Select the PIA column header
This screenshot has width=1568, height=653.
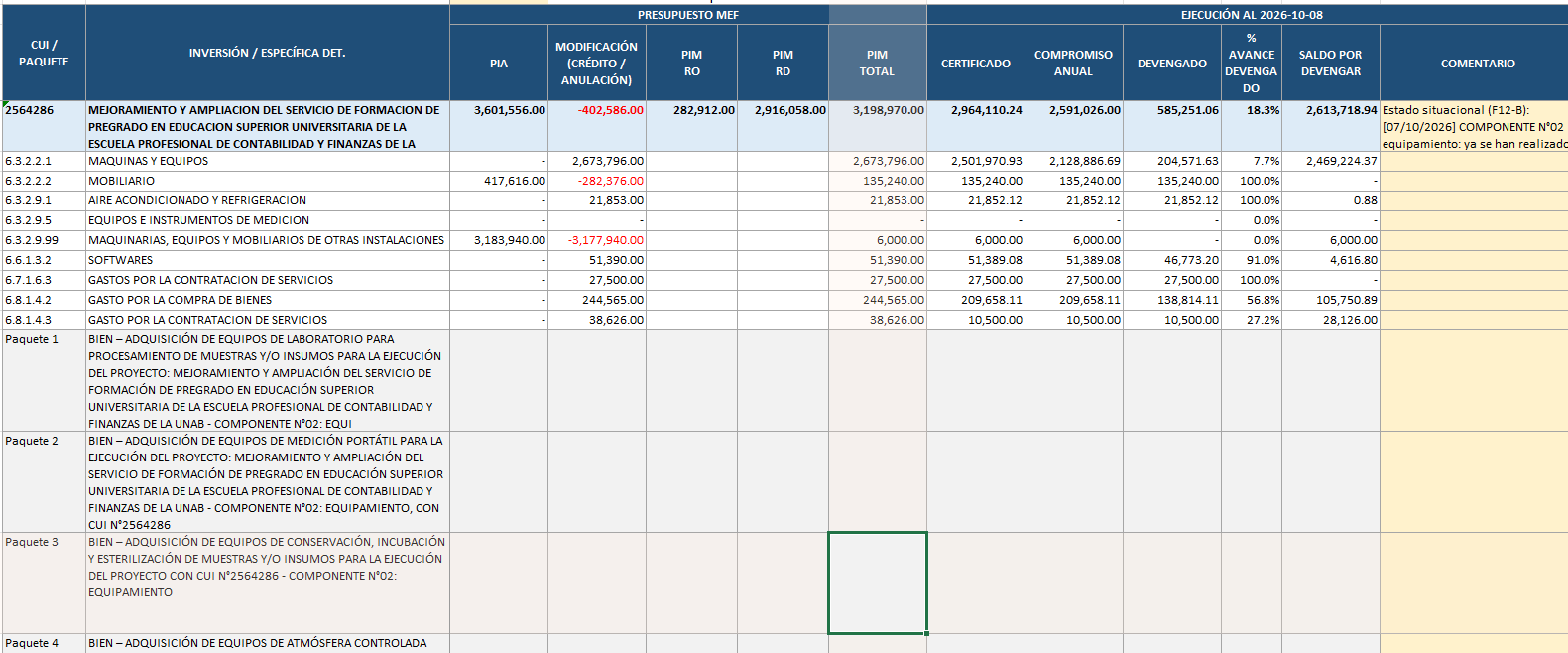(x=499, y=64)
